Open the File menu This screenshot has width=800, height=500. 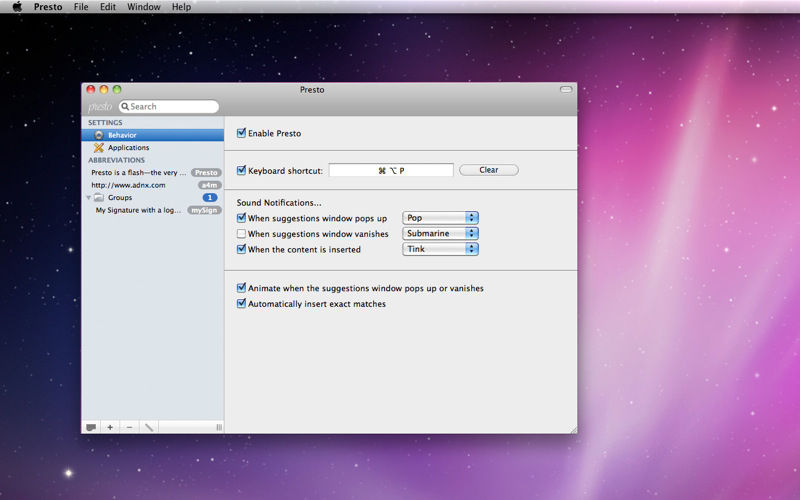(81, 7)
